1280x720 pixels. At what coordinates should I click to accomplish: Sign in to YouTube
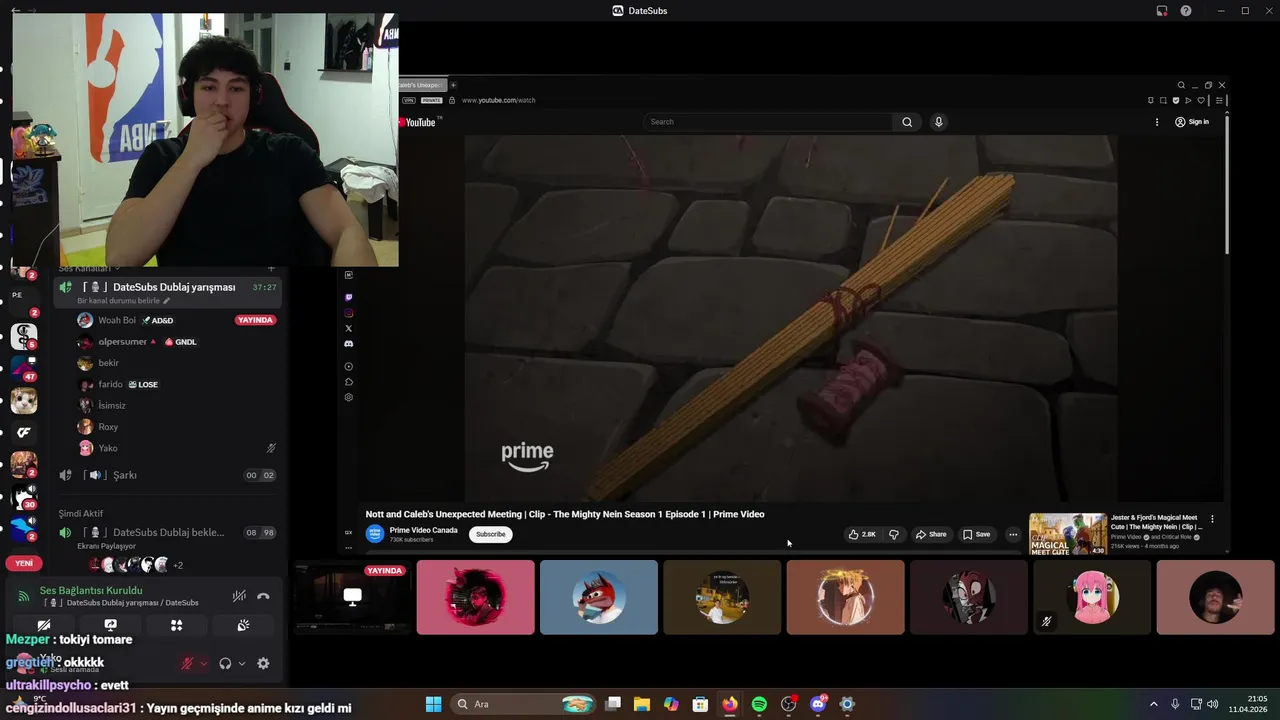[x=1192, y=122]
